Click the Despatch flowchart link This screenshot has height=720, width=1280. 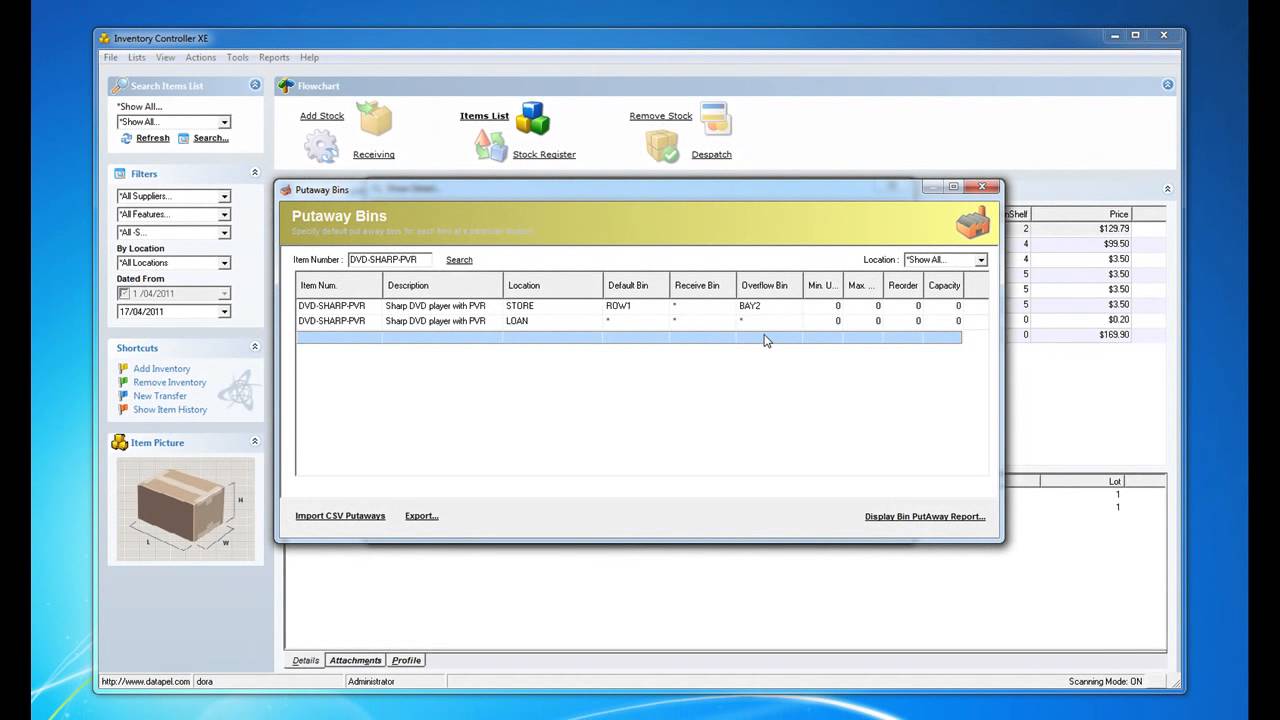coord(712,155)
